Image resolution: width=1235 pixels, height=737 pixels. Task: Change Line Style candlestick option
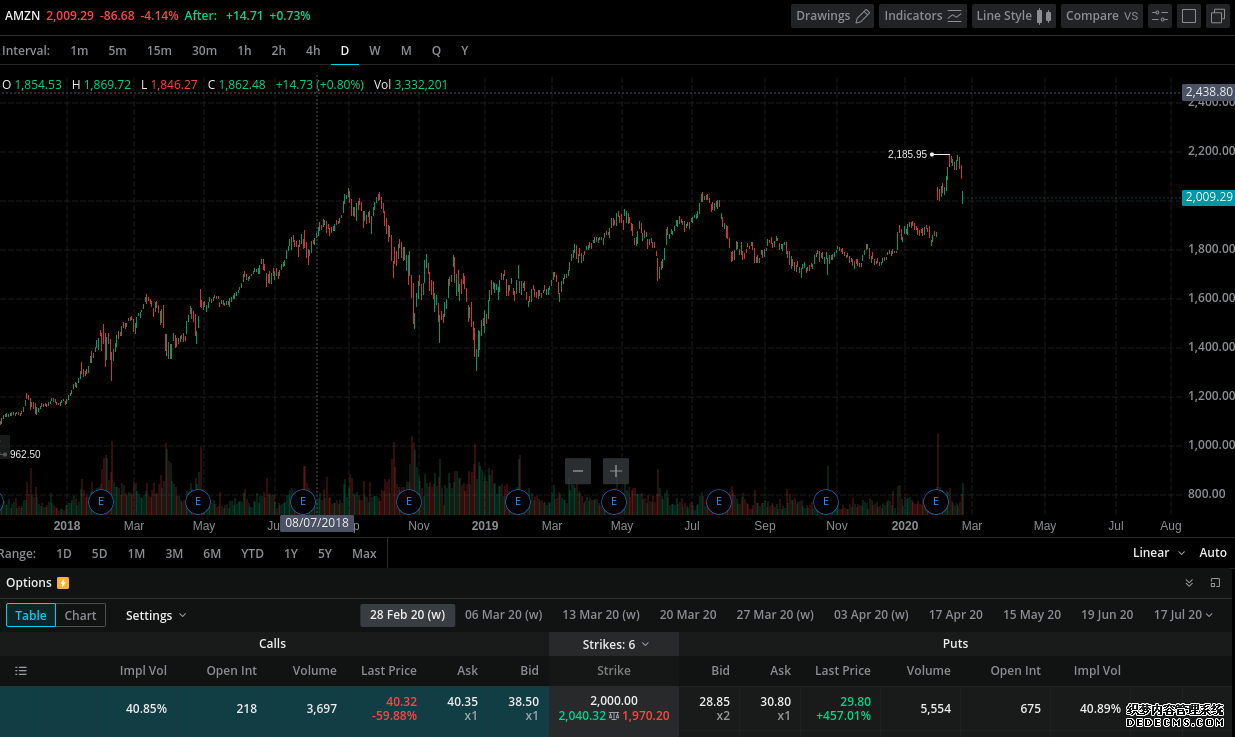(1013, 16)
